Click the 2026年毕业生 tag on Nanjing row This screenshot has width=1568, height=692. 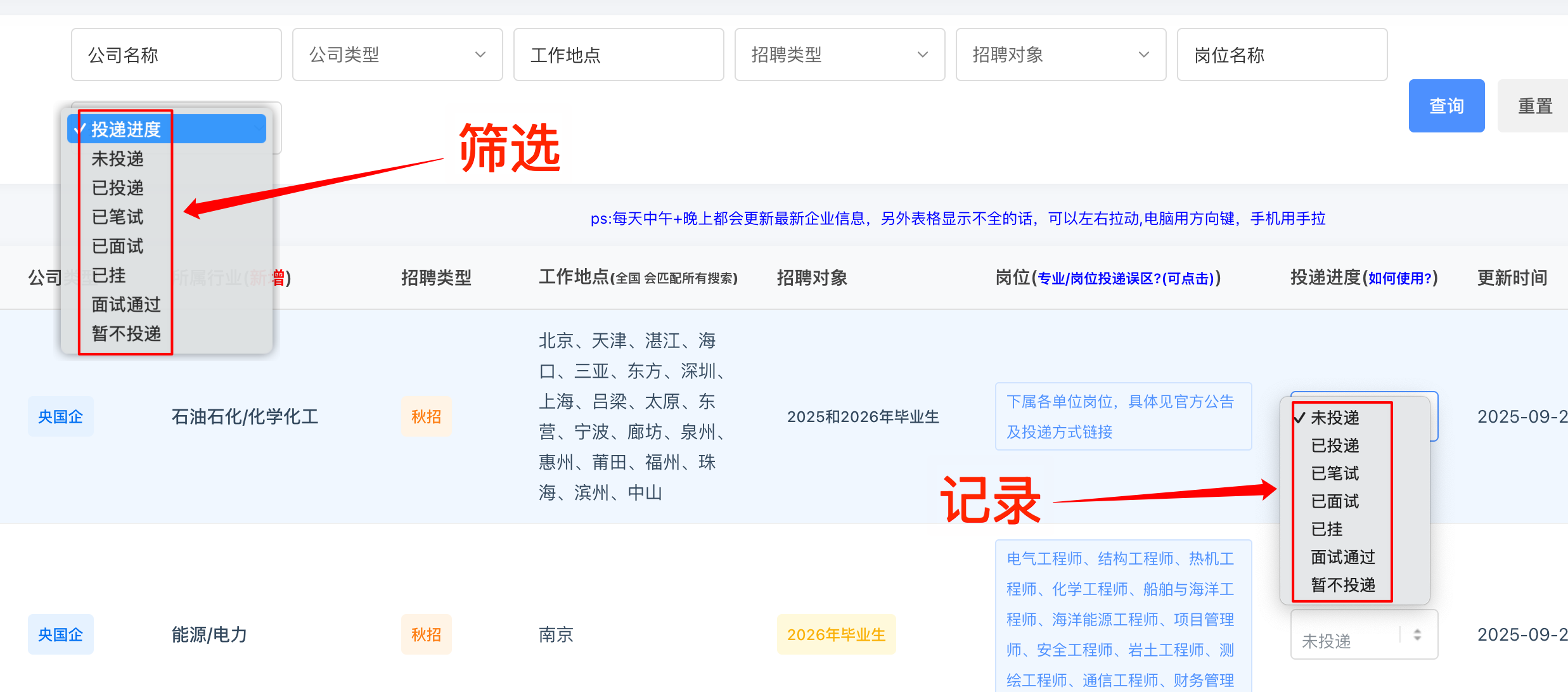coord(835,634)
